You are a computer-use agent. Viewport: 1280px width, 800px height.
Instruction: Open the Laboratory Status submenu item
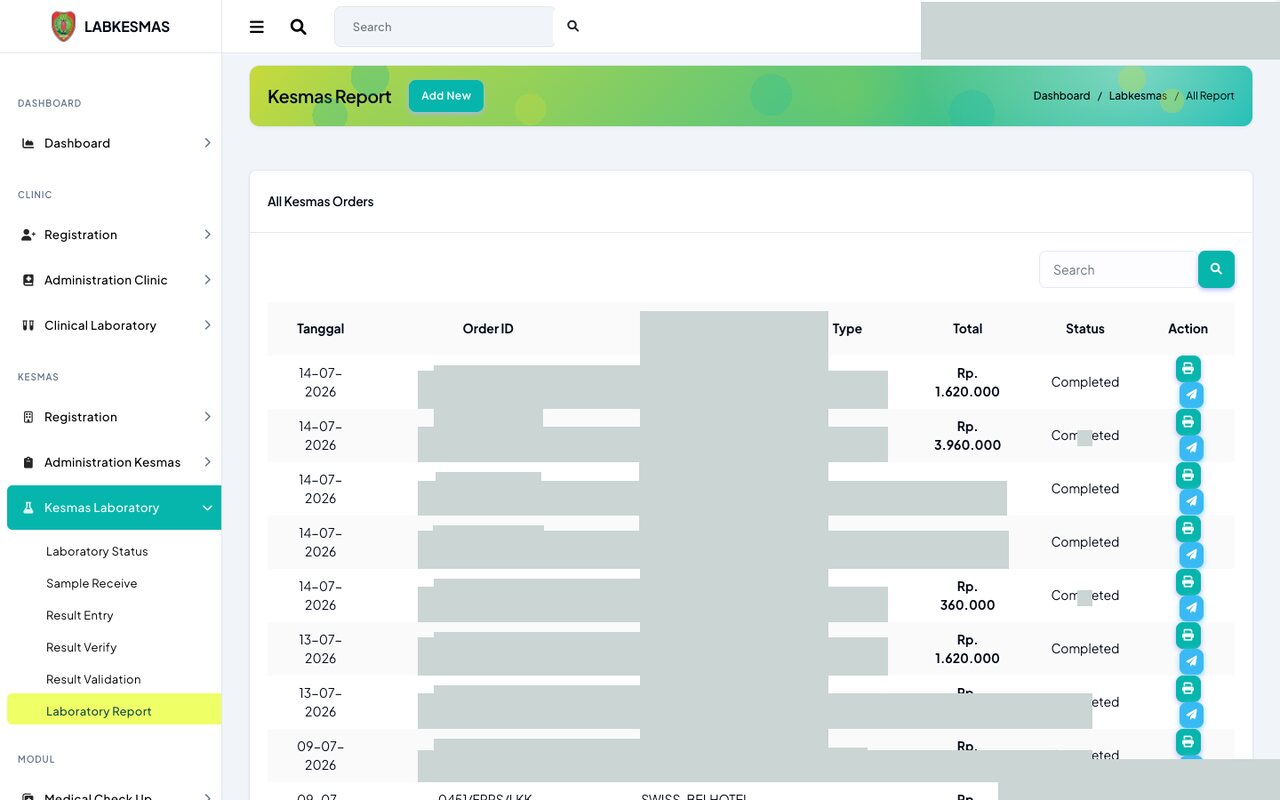97,551
